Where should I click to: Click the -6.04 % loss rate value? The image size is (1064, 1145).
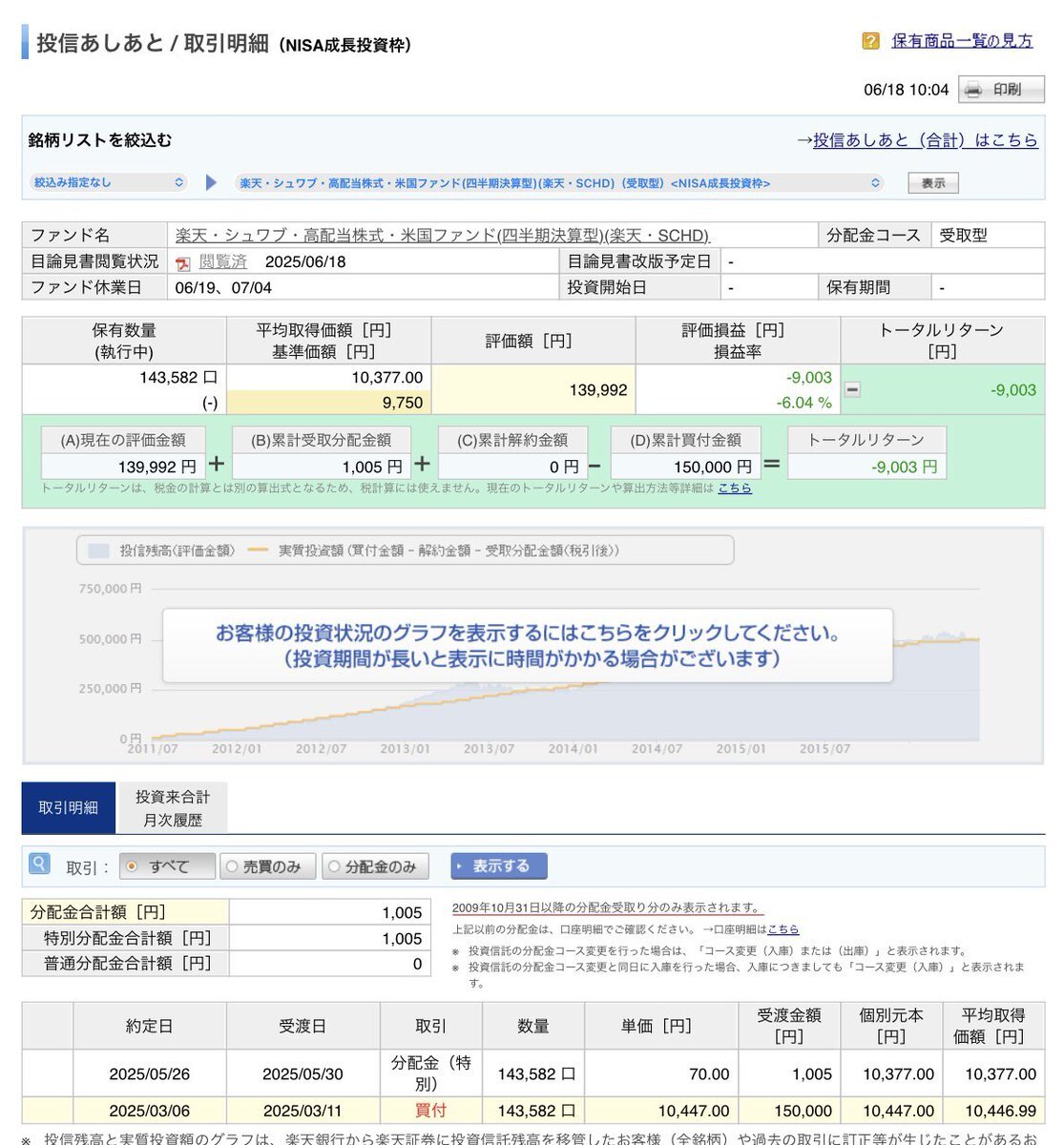tap(803, 403)
